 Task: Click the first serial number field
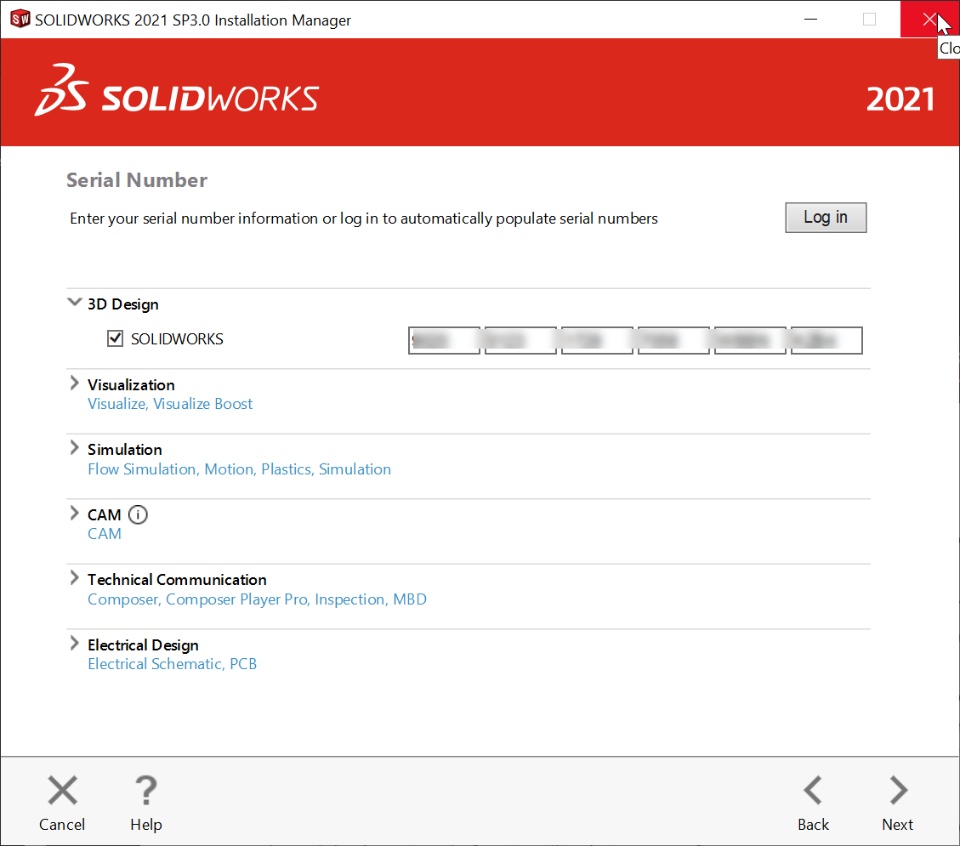tap(444, 340)
